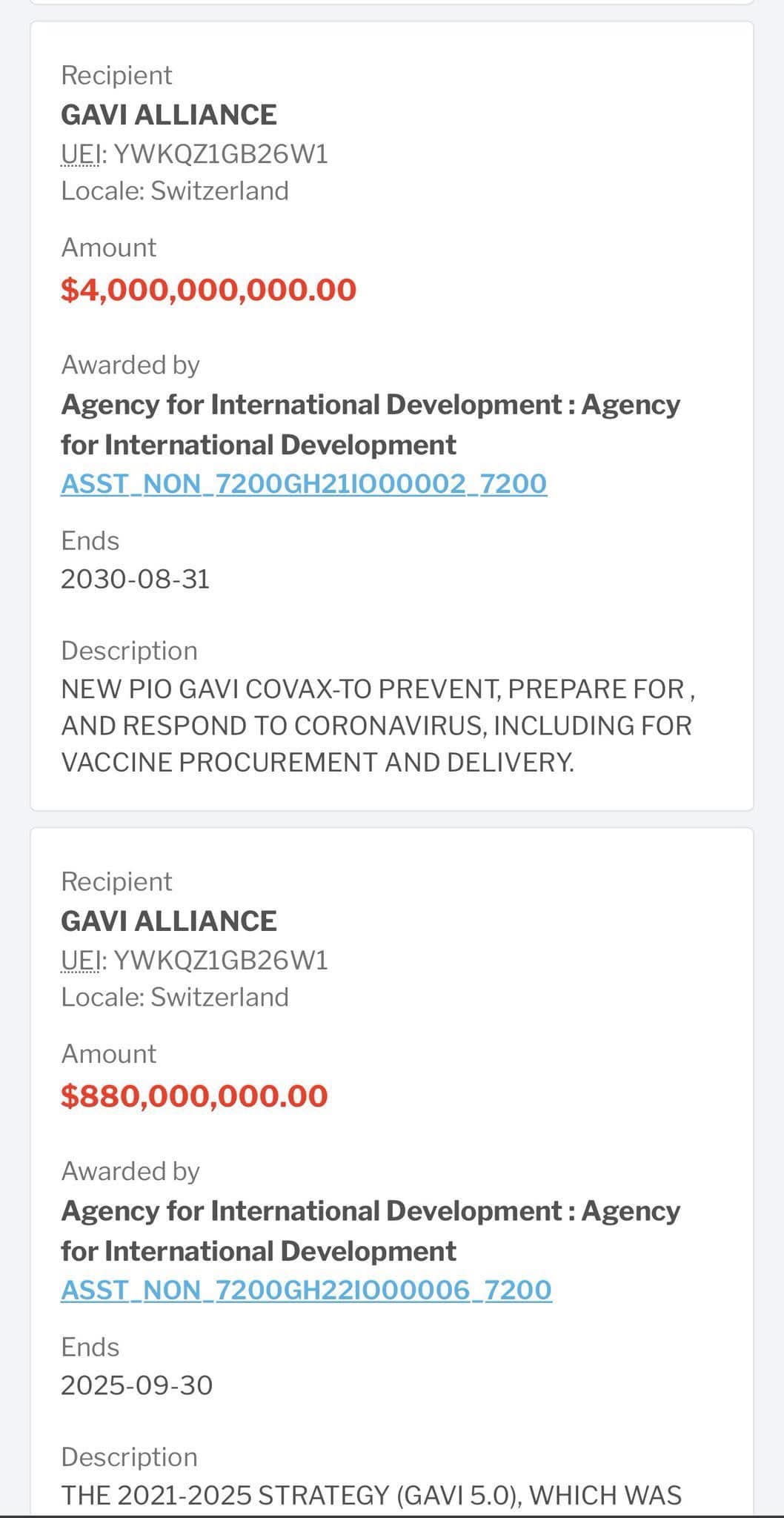Image resolution: width=784 pixels, height=1518 pixels.
Task: Click the Ends label above 2025-09-30
Action: coord(90,1347)
